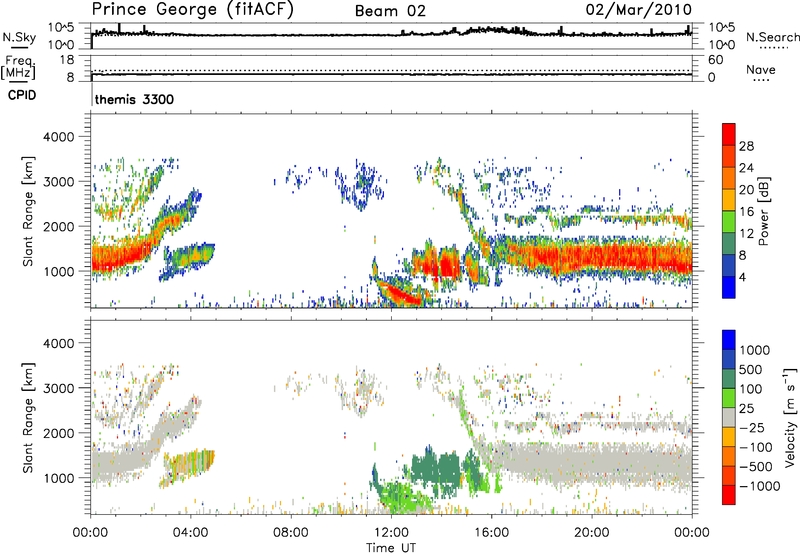Click the high-power streak near 12:00 in power plot

tap(401, 294)
